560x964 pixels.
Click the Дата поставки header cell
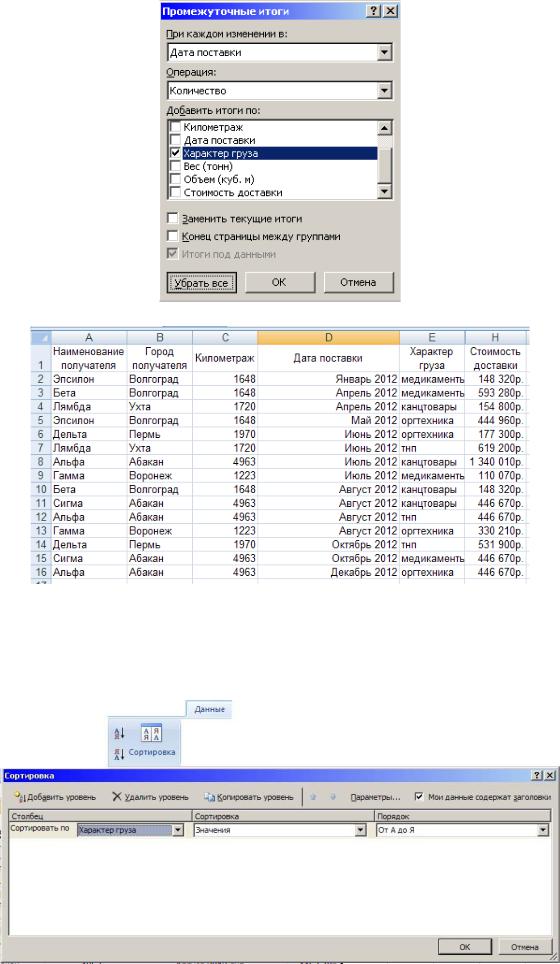pos(328,358)
